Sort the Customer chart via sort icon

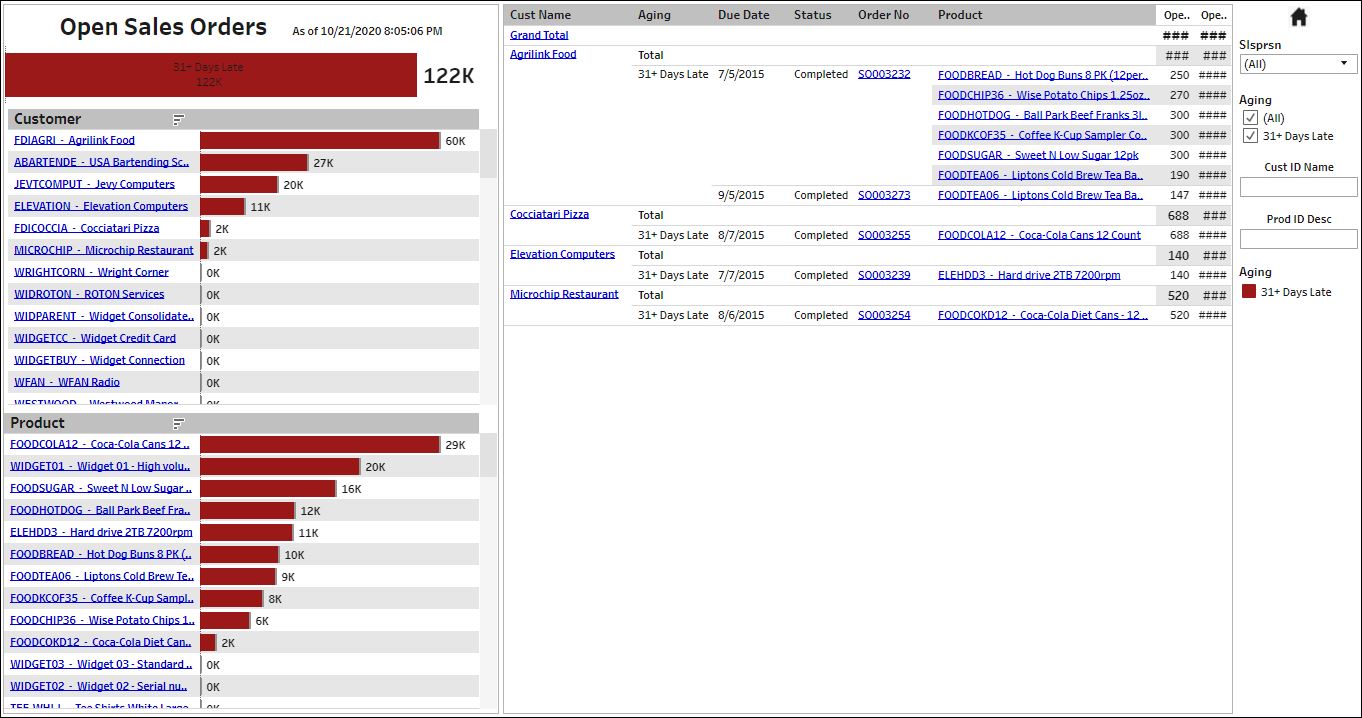[x=179, y=120]
